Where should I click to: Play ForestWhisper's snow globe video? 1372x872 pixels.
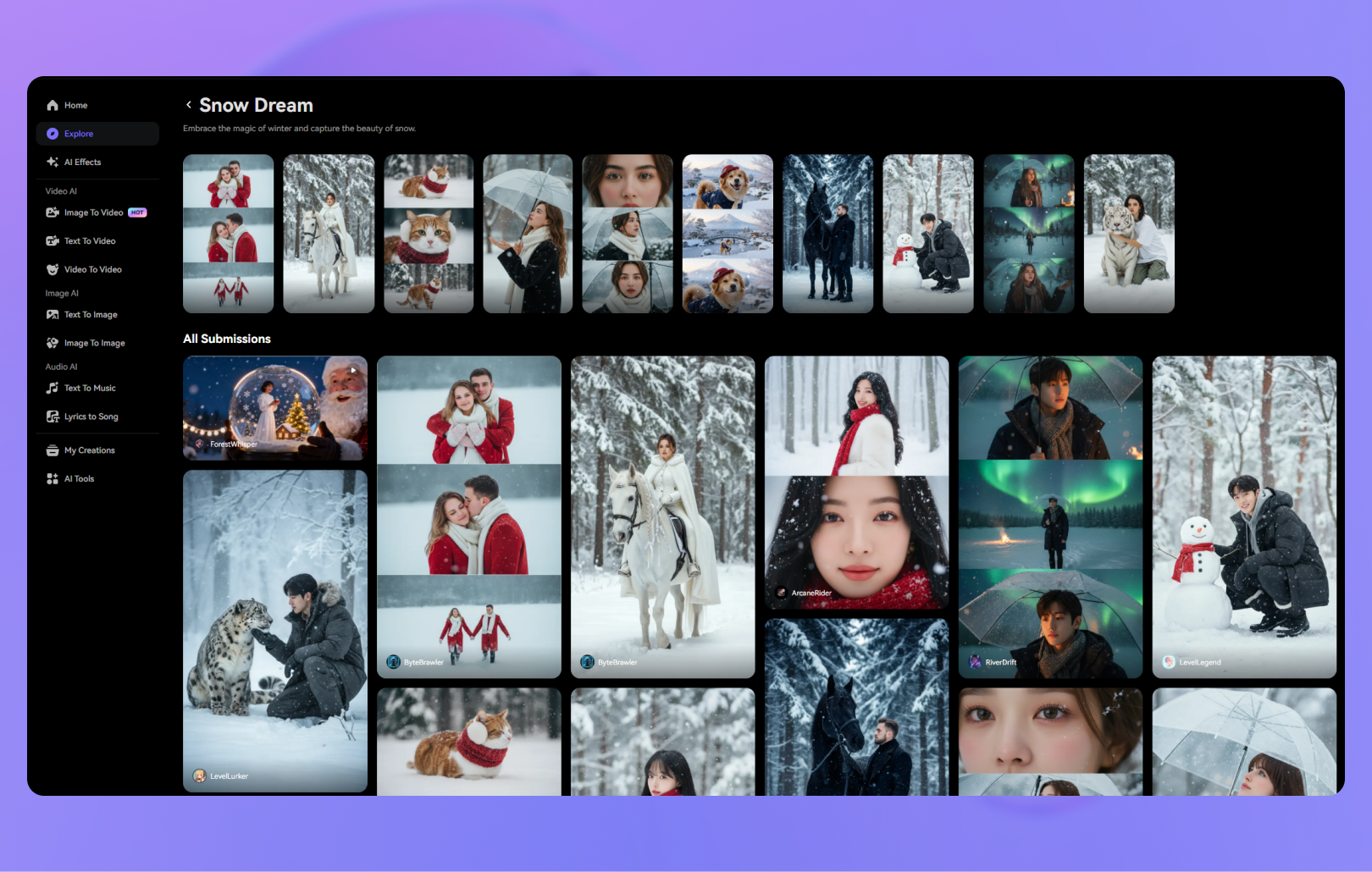tap(352, 369)
